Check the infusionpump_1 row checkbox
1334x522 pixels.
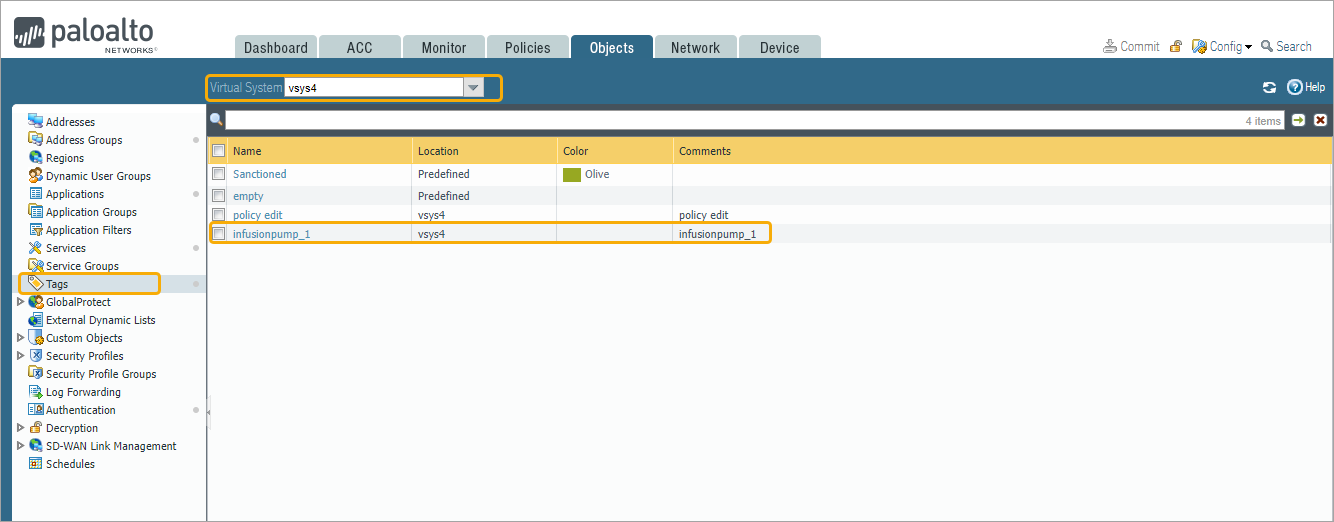(219, 234)
